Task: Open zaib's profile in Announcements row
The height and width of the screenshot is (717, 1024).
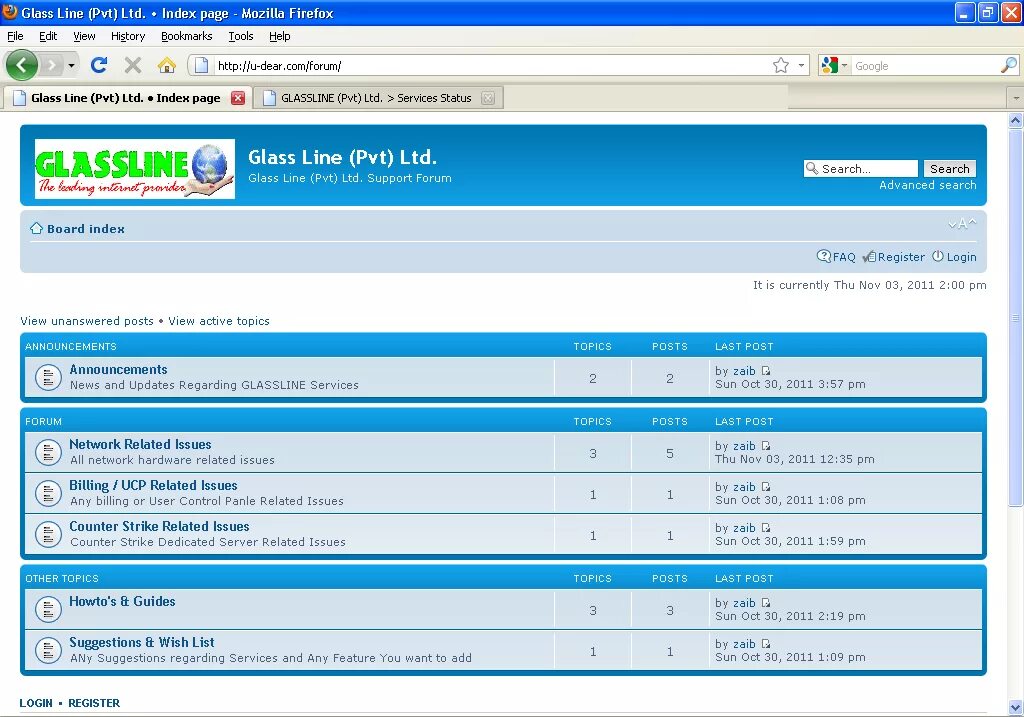Action: 744,371
